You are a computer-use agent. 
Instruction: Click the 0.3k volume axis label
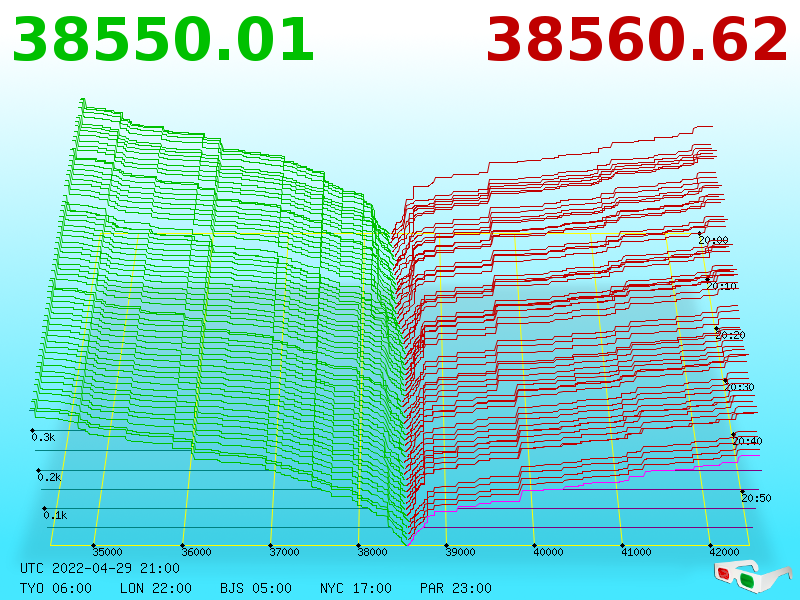[x=43, y=437]
